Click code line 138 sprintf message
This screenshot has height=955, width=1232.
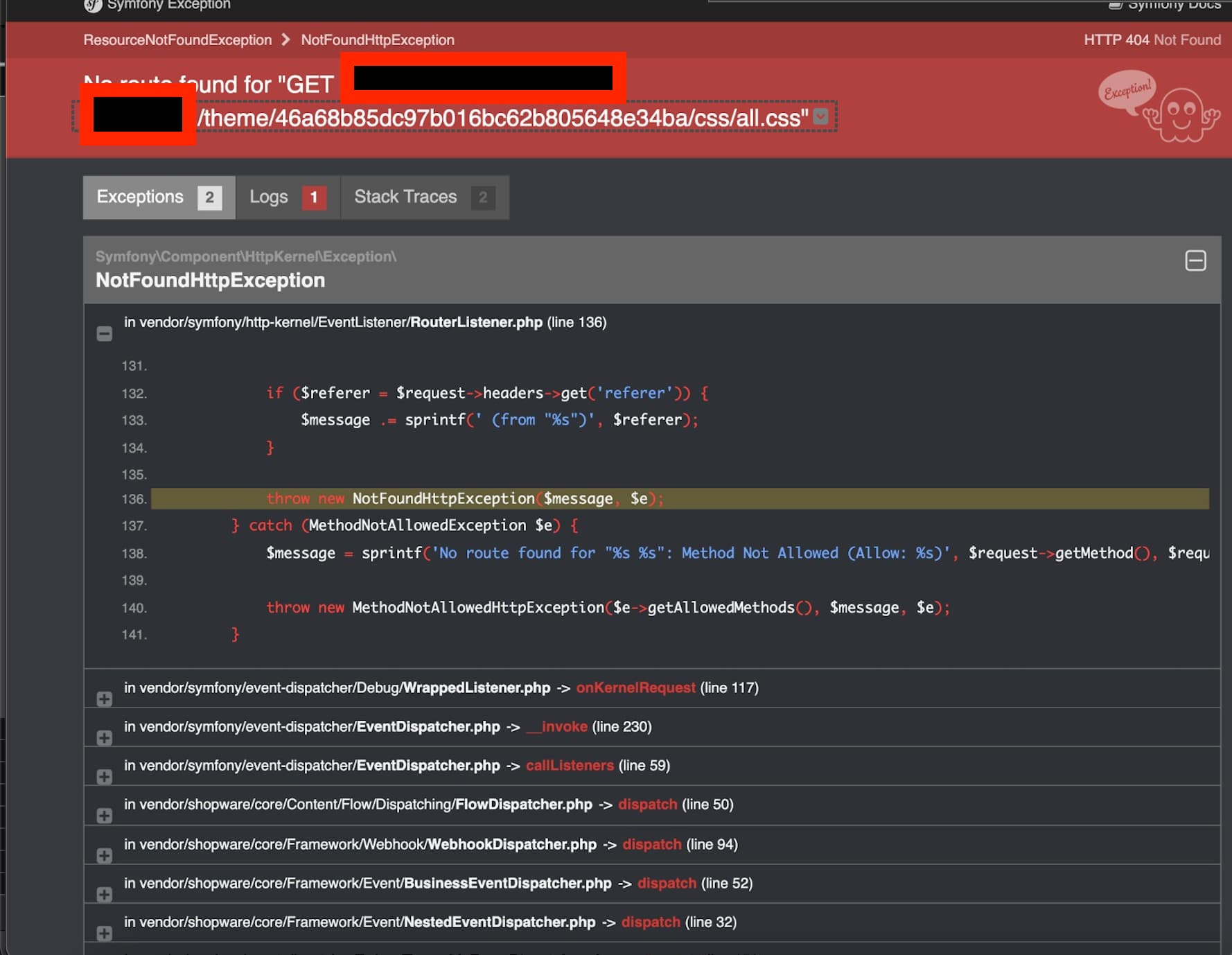pyautogui.click(x=737, y=553)
